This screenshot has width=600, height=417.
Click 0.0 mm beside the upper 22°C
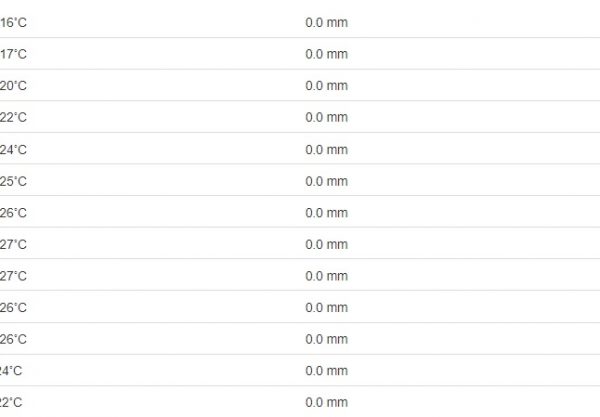click(x=326, y=117)
